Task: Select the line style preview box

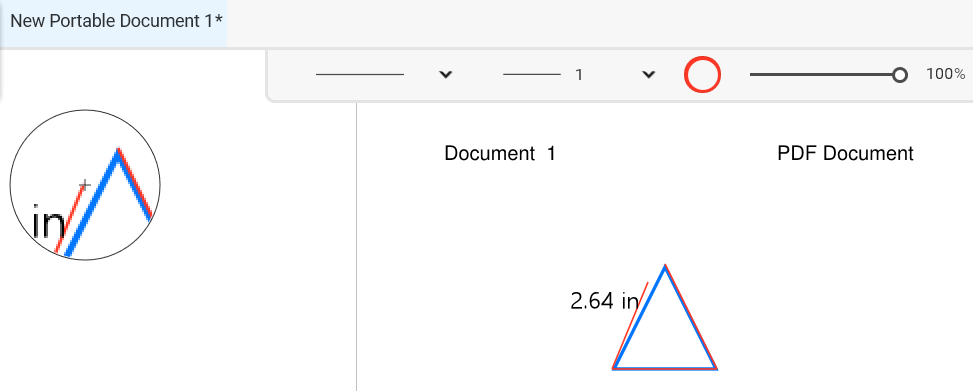Action: pyautogui.click(x=360, y=74)
